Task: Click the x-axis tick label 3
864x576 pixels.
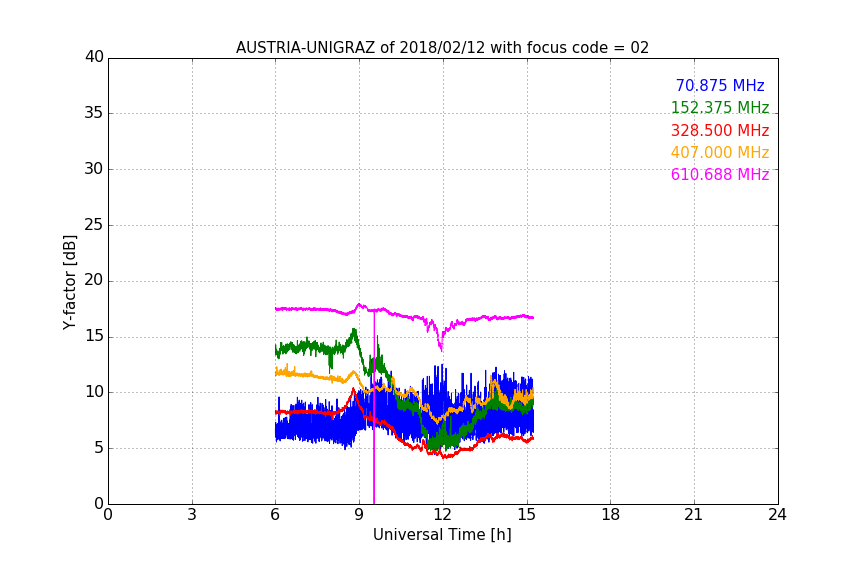Action: click(192, 515)
